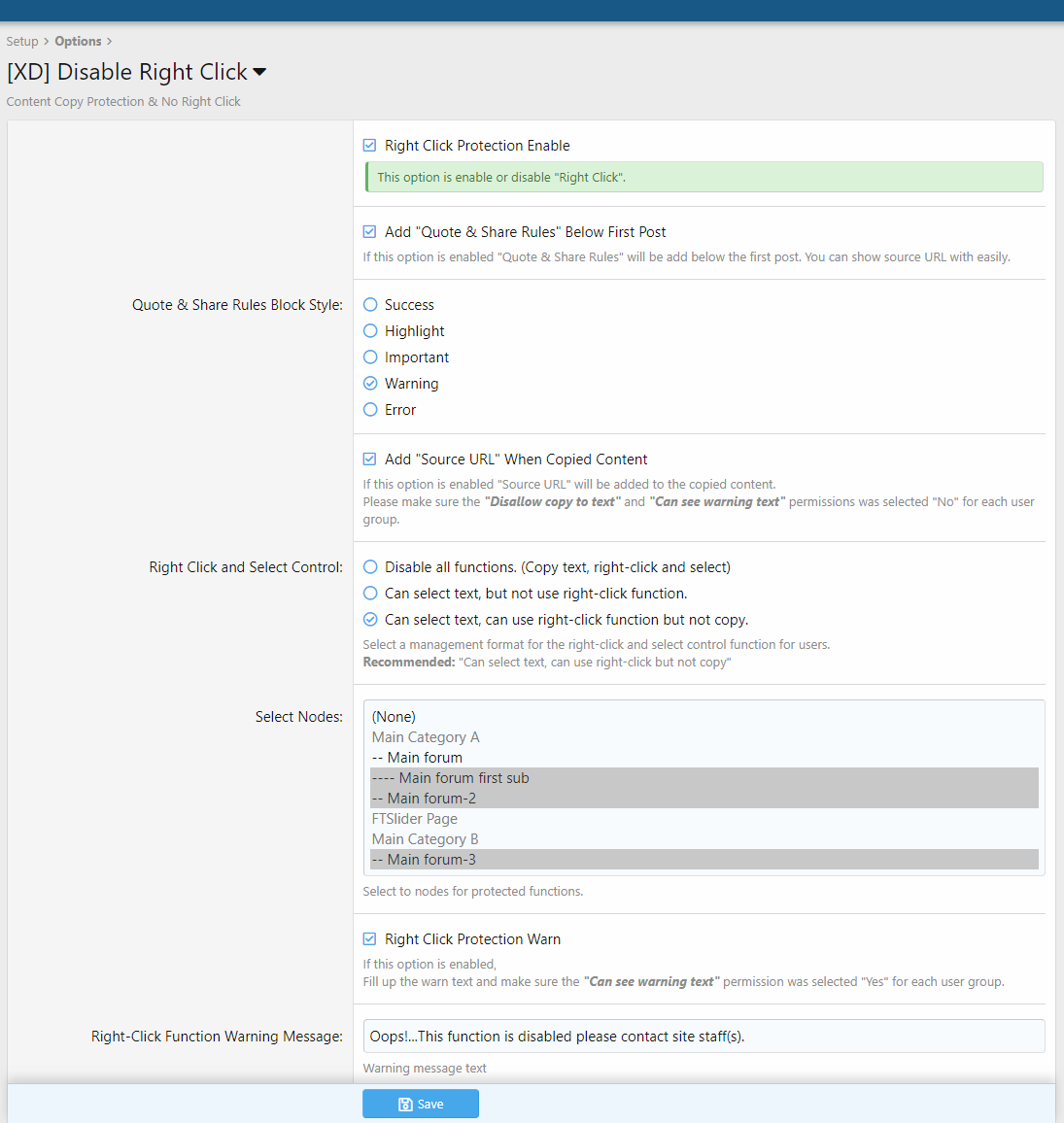The image size is (1064, 1123).
Task: Choose Can select text, not right-click option
Action: [x=370, y=594]
